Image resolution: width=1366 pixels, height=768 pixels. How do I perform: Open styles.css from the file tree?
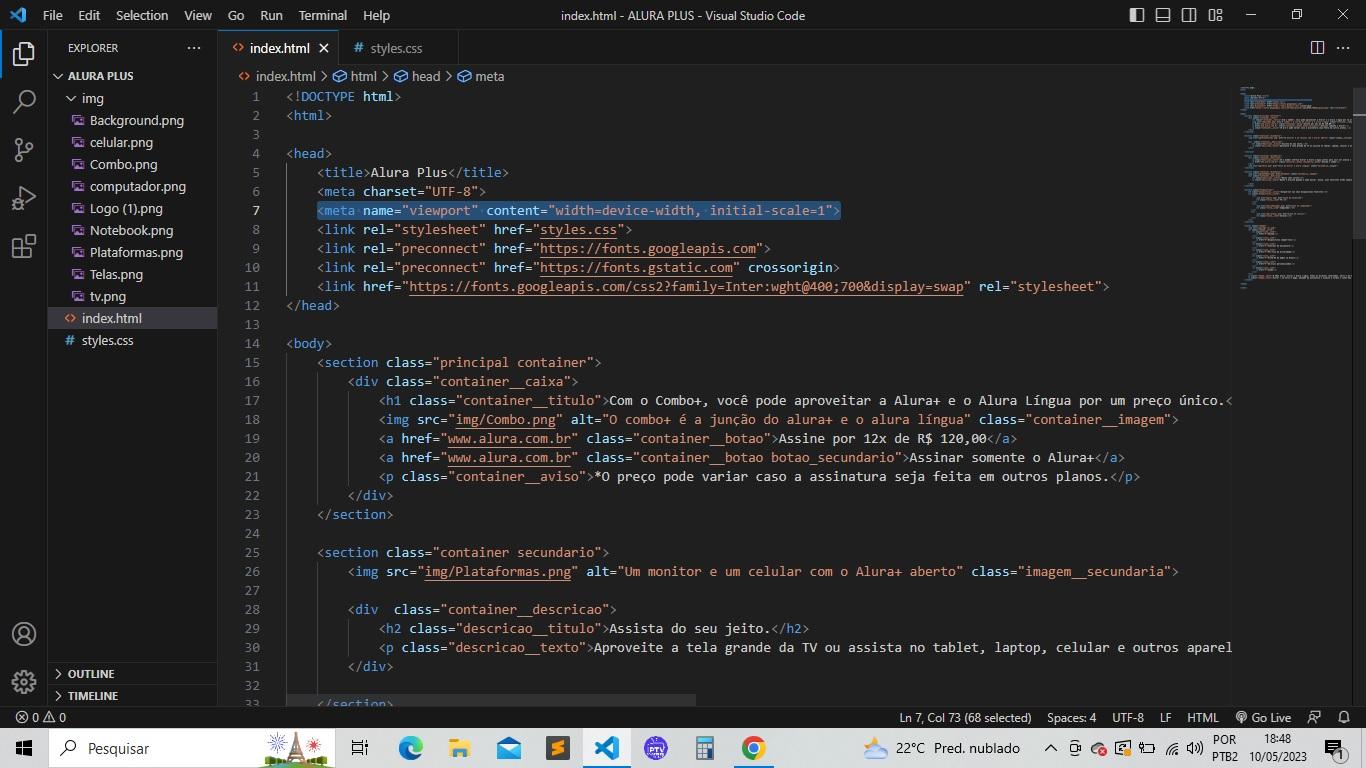coord(107,340)
